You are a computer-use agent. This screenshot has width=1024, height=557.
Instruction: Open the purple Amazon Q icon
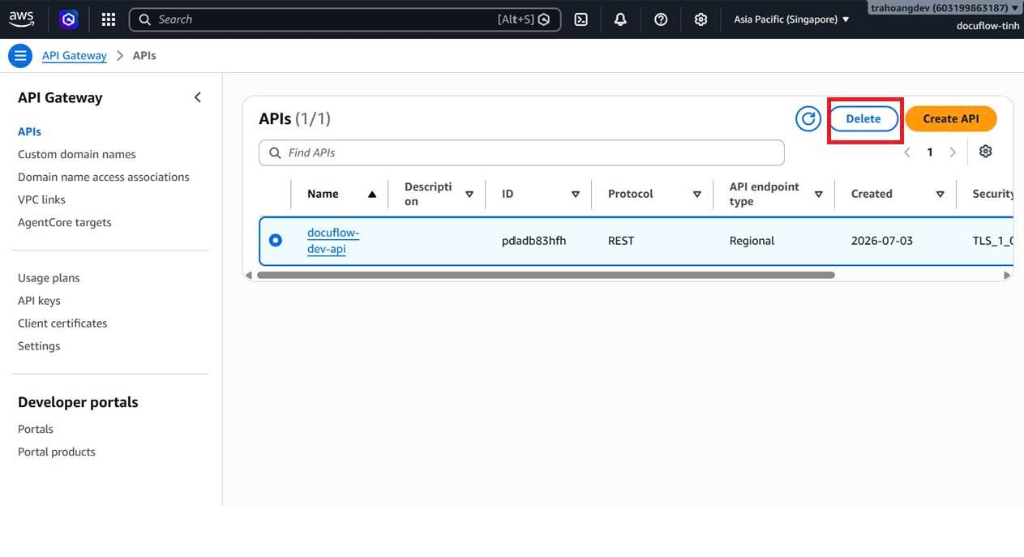pos(68,20)
